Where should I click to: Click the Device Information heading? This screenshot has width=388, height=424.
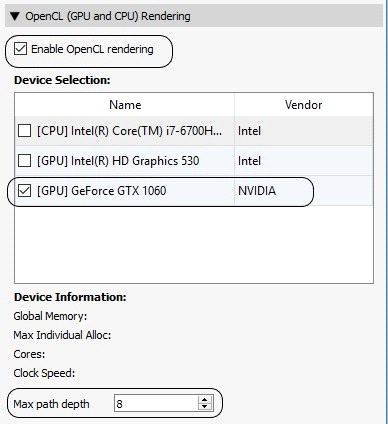click(70, 297)
